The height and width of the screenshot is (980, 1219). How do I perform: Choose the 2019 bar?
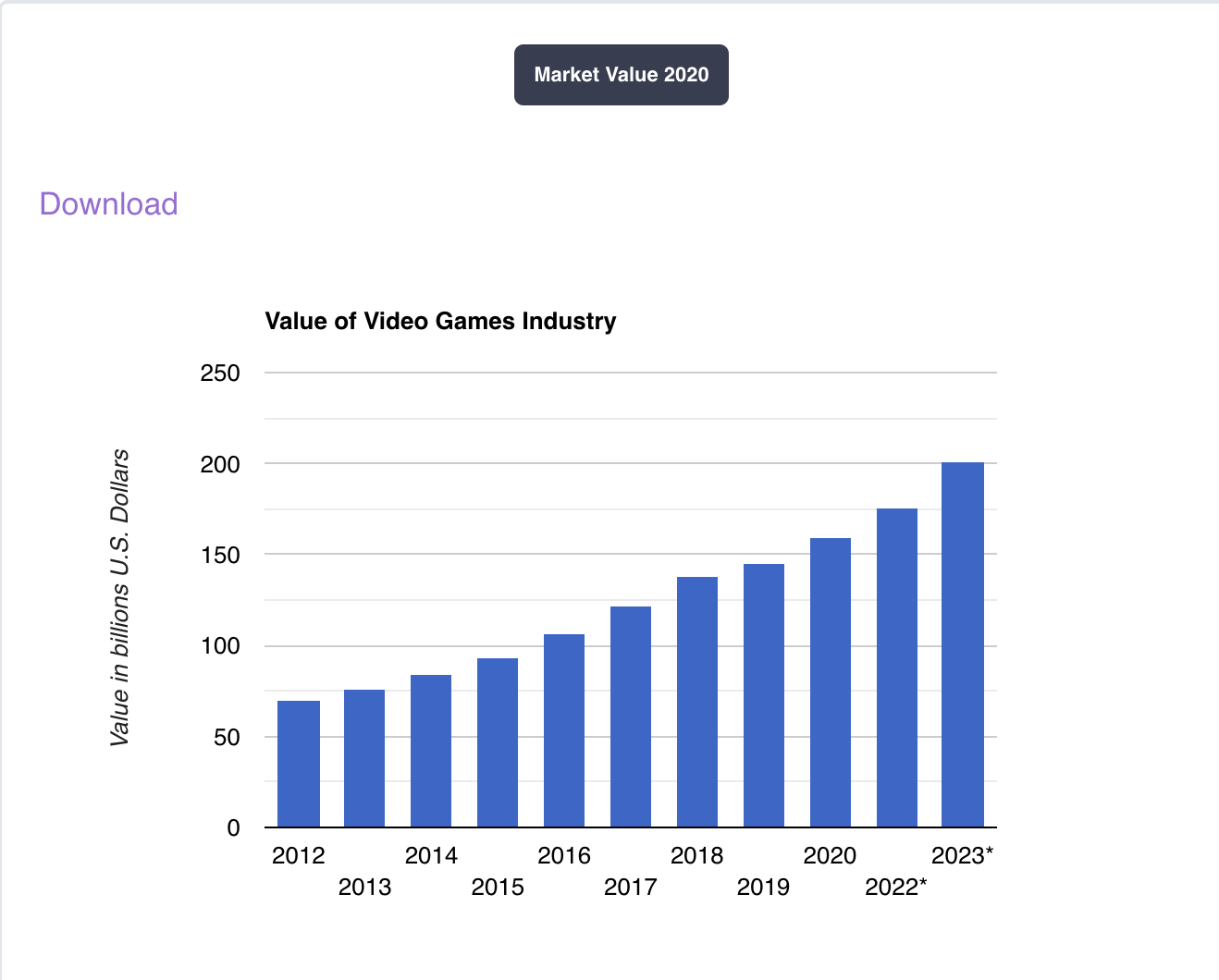pyautogui.click(x=764, y=695)
